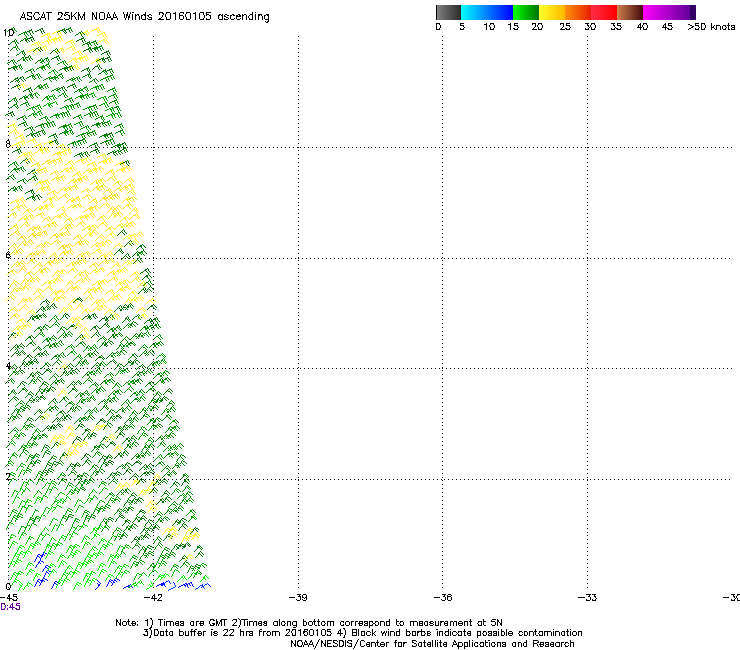740x650 pixels.
Task: Click the latitude '6' axis label
Action: point(8,255)
